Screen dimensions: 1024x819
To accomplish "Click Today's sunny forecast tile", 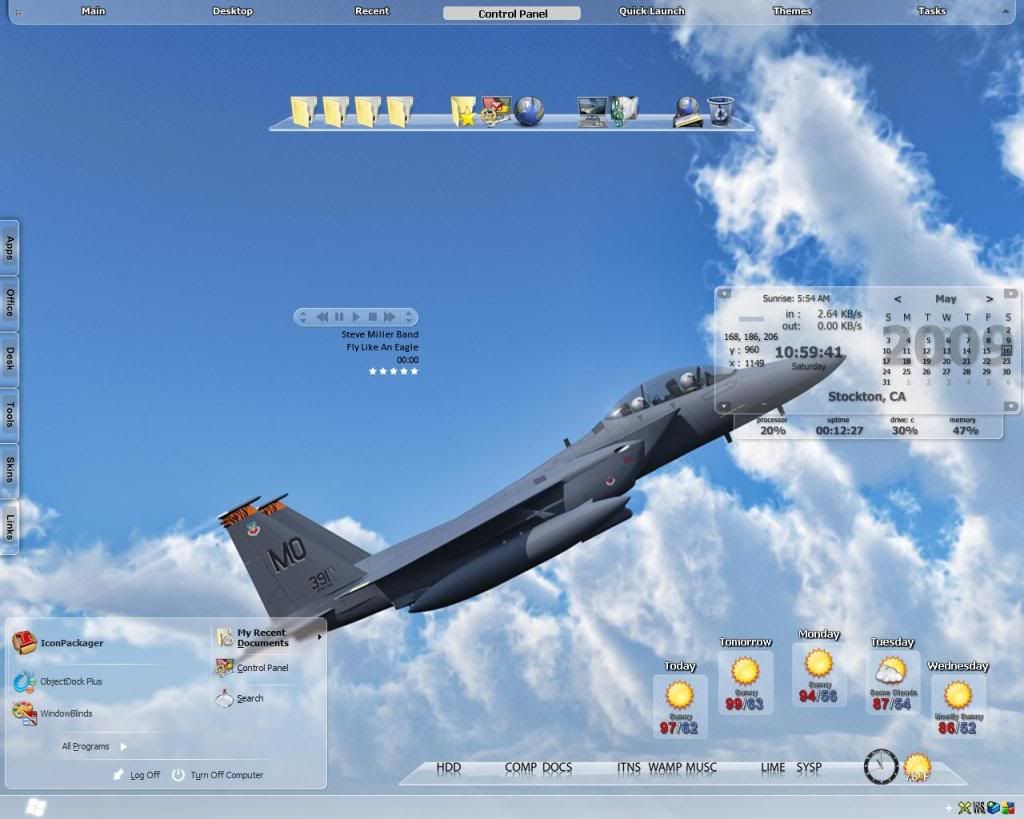I will (x=680, y=707).
